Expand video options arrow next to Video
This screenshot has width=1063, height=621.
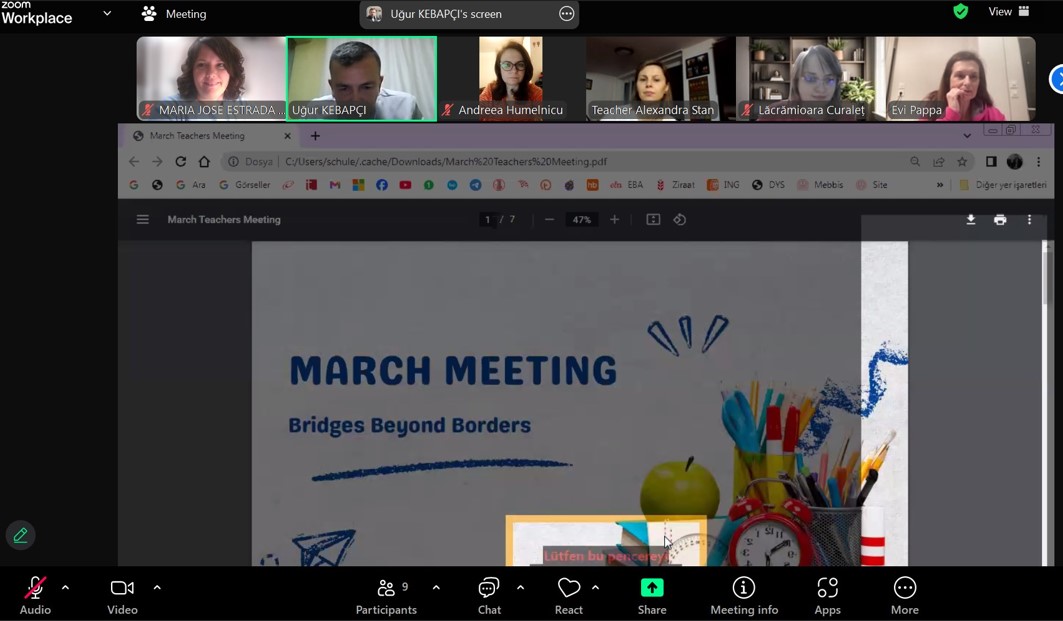click(157, 588)
